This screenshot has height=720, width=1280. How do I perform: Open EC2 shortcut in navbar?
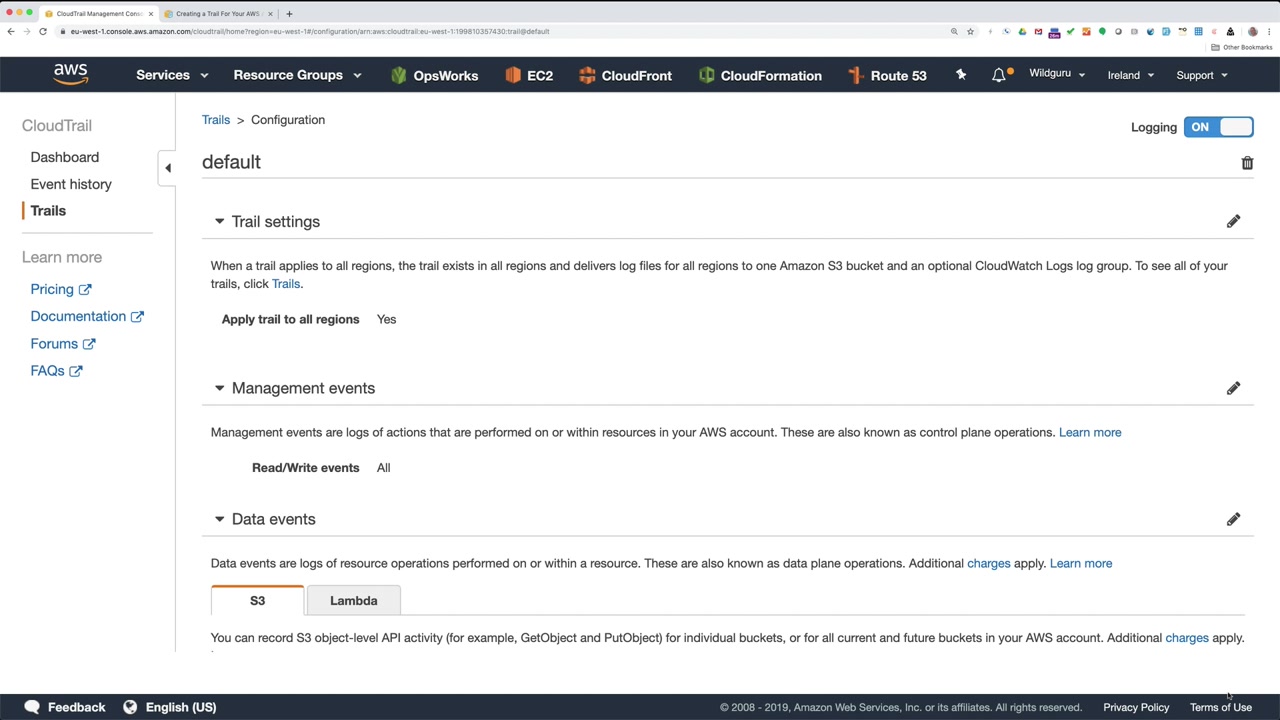click(x=529, y=75)
